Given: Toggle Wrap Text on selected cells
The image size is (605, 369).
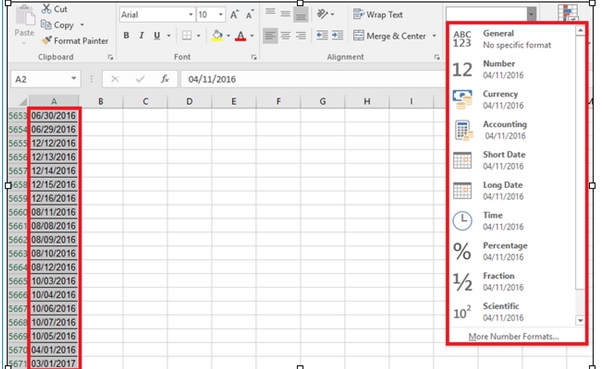Looking at the screenshot, I should point(378,15).
